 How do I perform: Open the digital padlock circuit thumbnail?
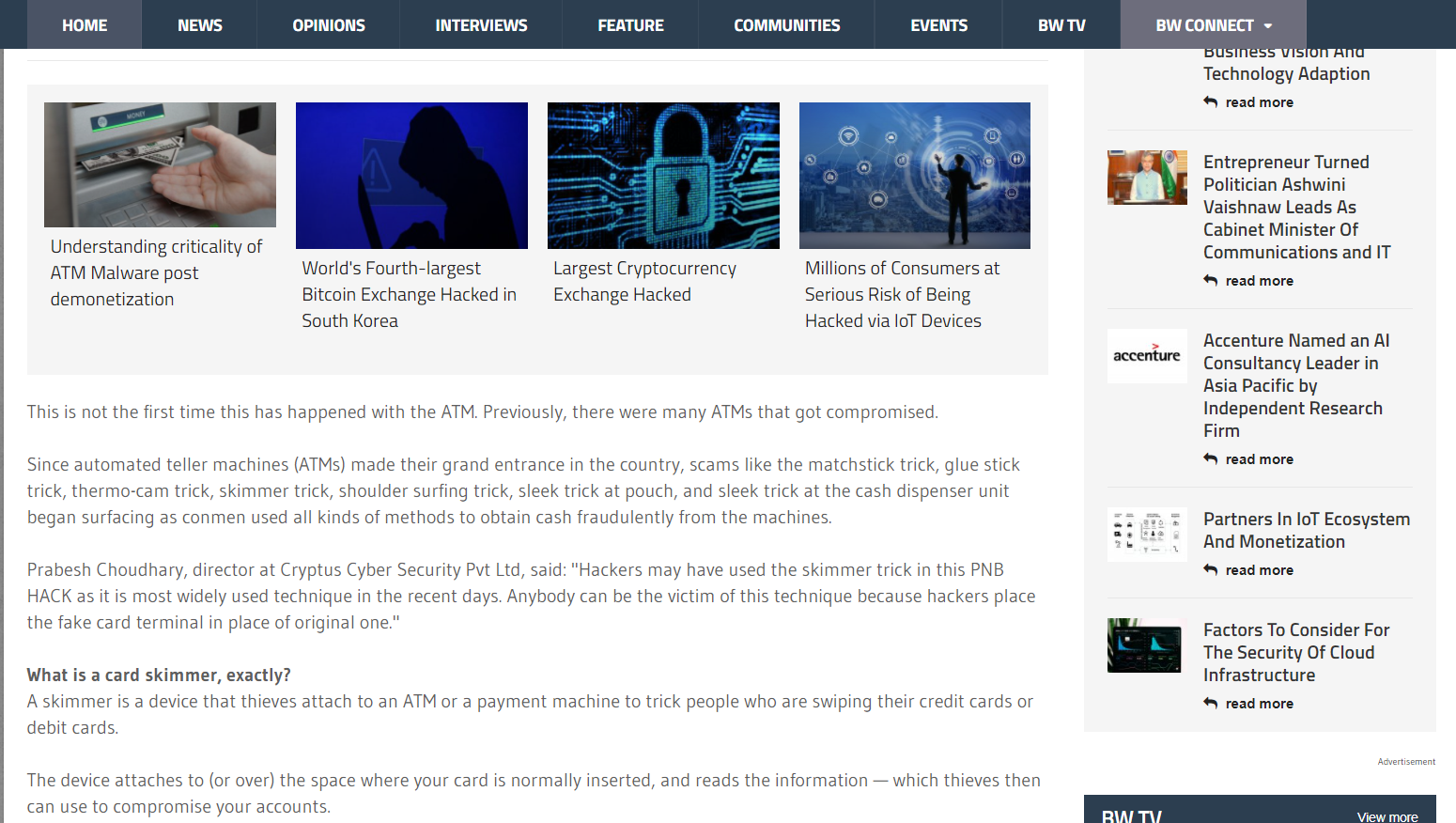click(663, 176)
